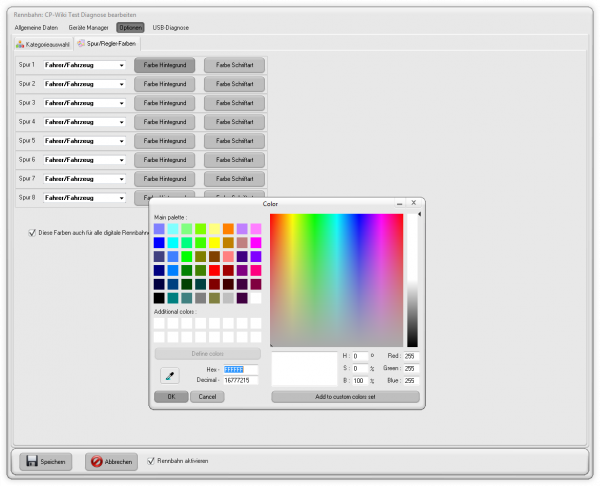This screenshot has width=600, height=486.
Task: Minimize the Color dialog
Action: click(397, 203)
